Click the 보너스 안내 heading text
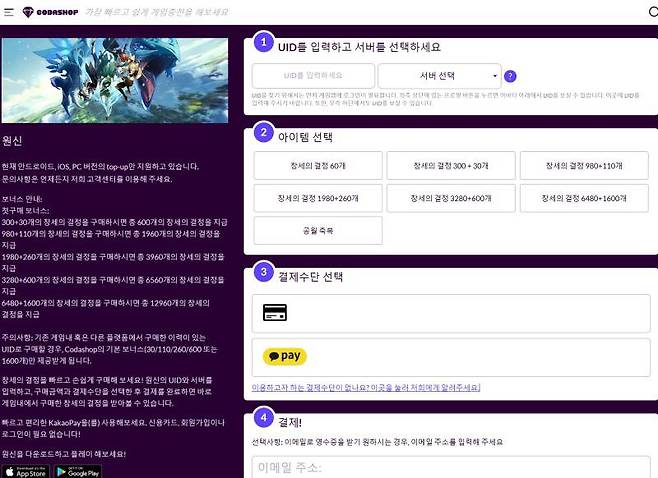658x478 pixels. point(22,199)
